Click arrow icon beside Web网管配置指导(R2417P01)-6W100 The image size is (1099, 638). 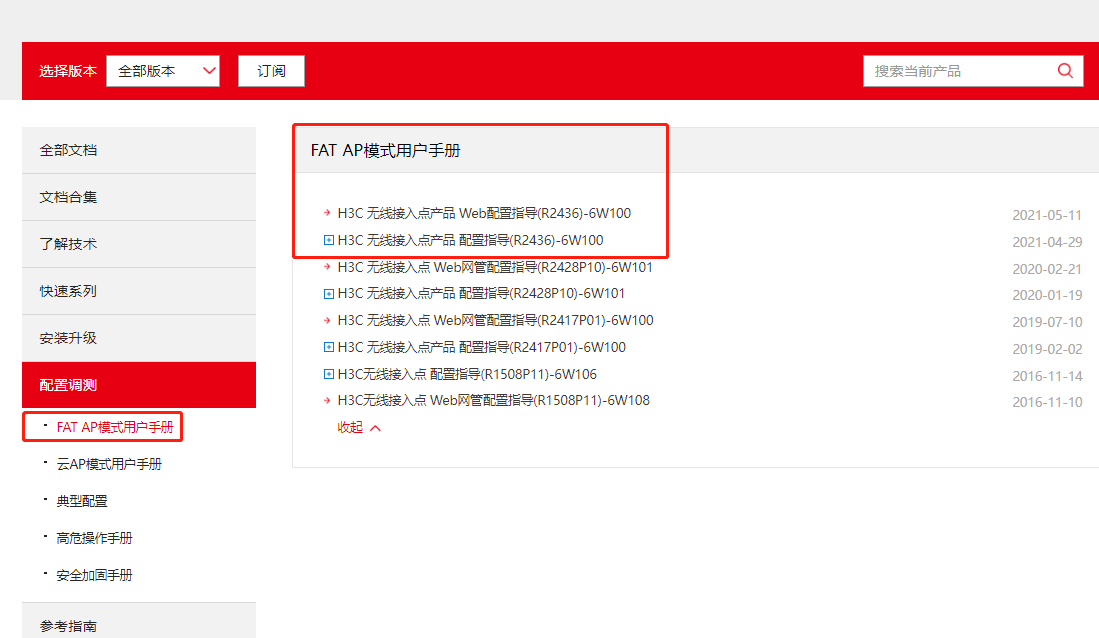tap(327, 320)
